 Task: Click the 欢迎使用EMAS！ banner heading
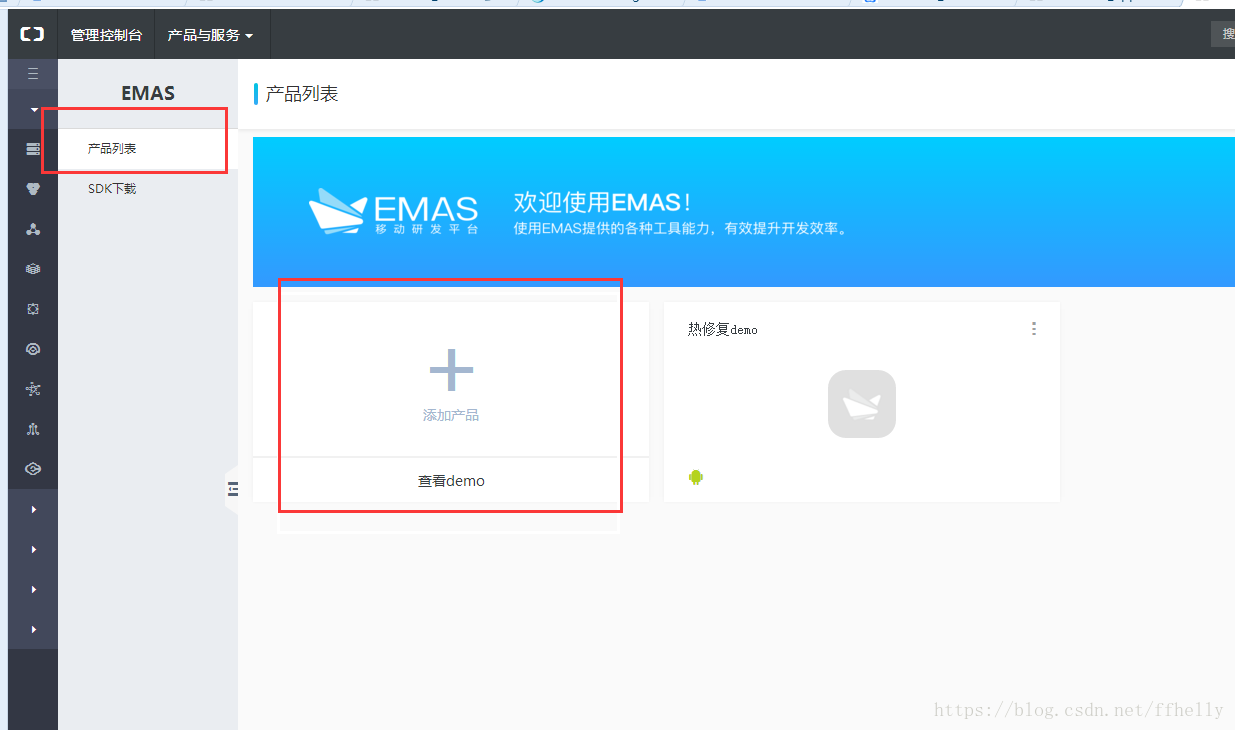tap(602, 202)
